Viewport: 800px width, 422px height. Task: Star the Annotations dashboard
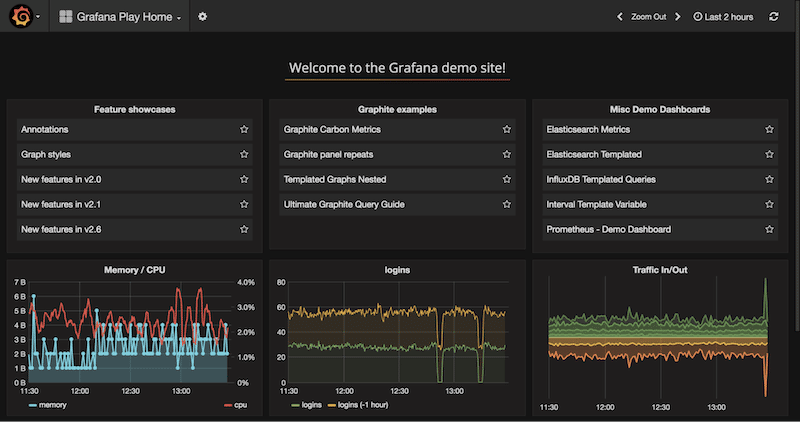(244, 130)
